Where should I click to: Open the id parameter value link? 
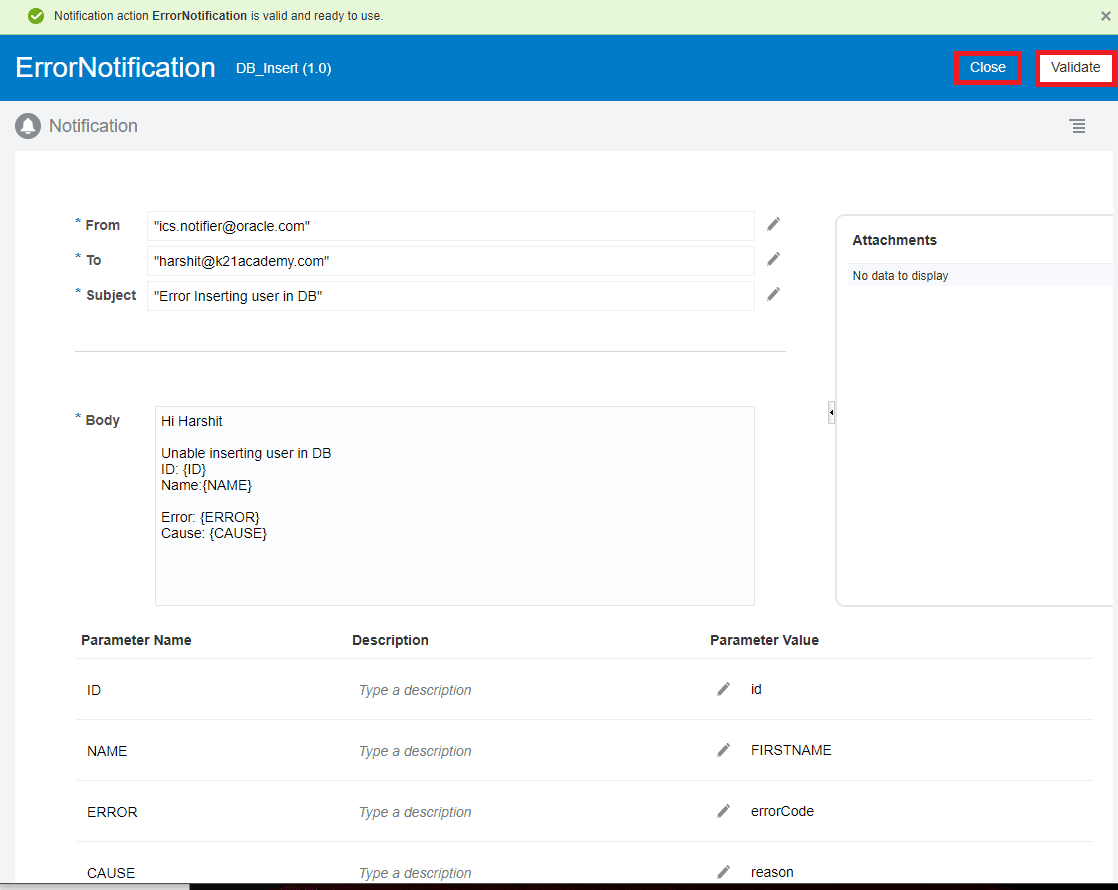click(756, 688)
